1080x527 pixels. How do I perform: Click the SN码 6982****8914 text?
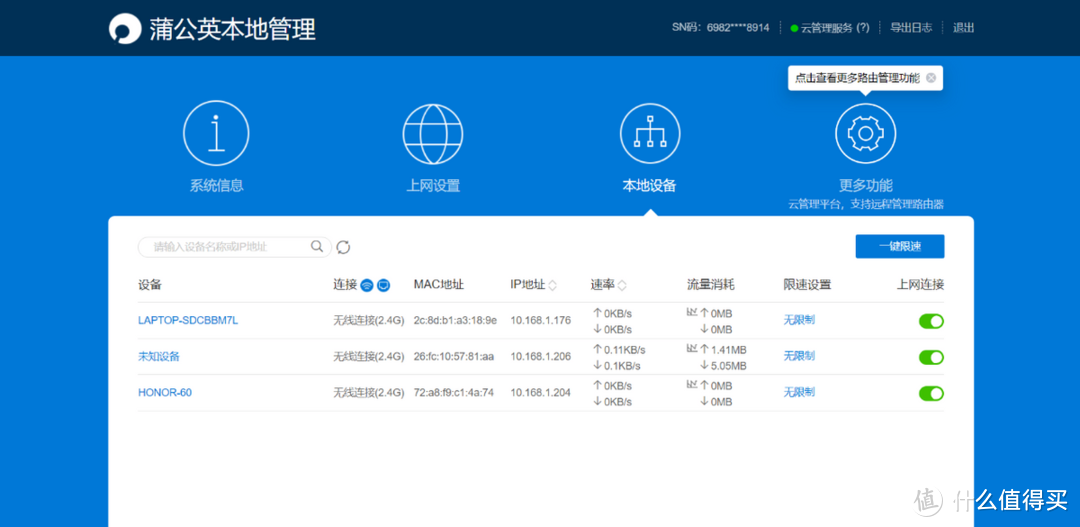pos(720,28)
